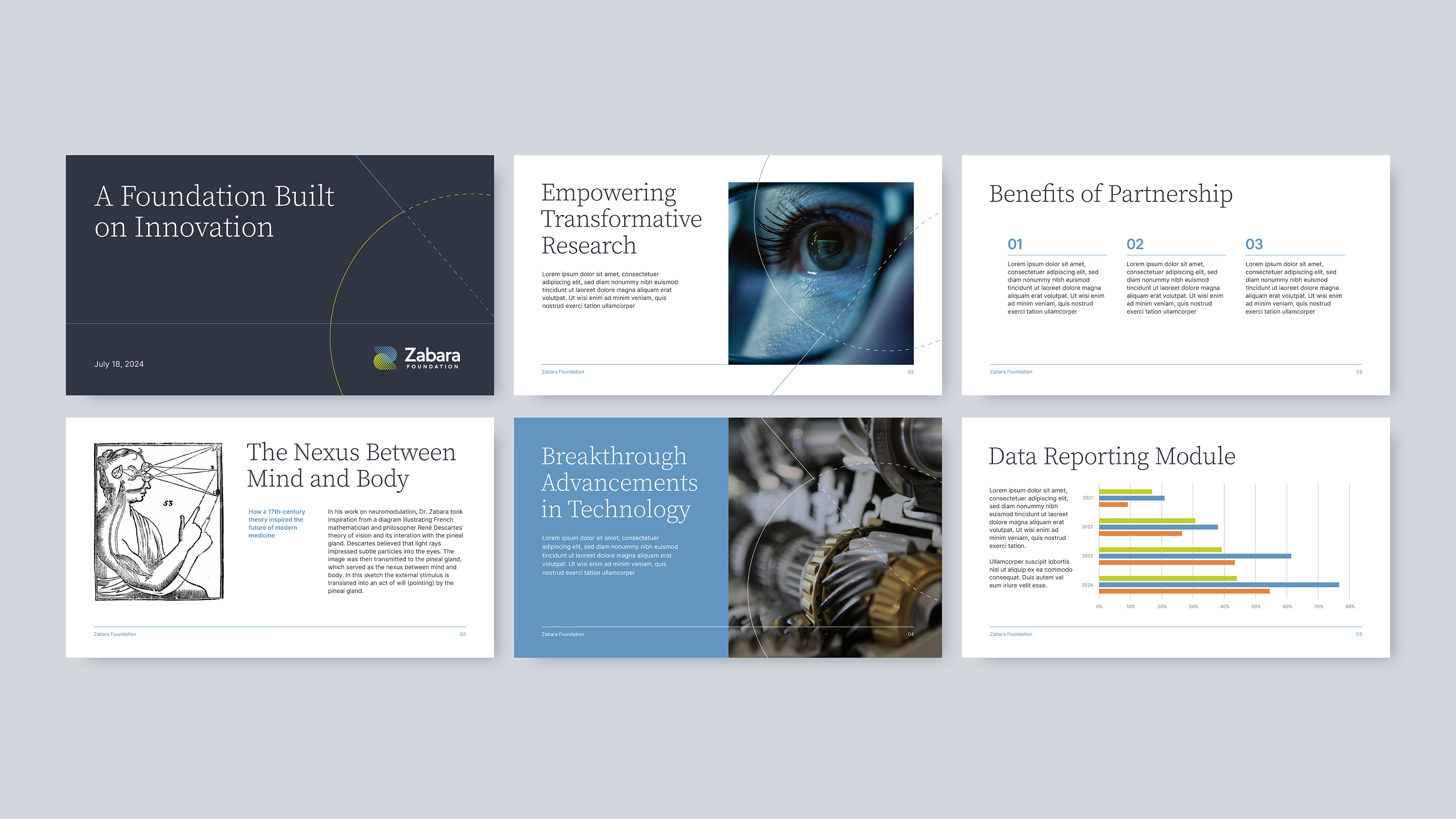Click the number 03 in Benefits slide
The height and width of the screenshot is (819, 1456).
(x=1254, y=244)
